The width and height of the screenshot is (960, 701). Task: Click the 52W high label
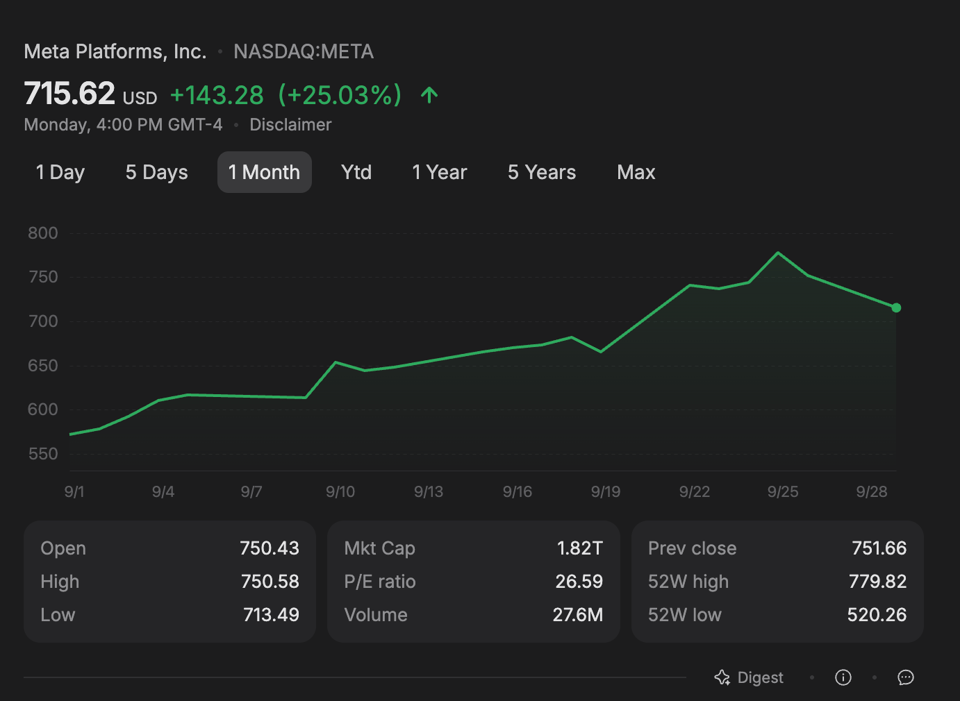pos(688,581)
